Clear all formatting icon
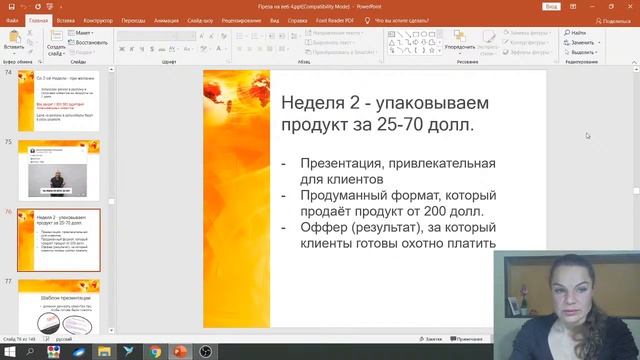 coord(224,36)
